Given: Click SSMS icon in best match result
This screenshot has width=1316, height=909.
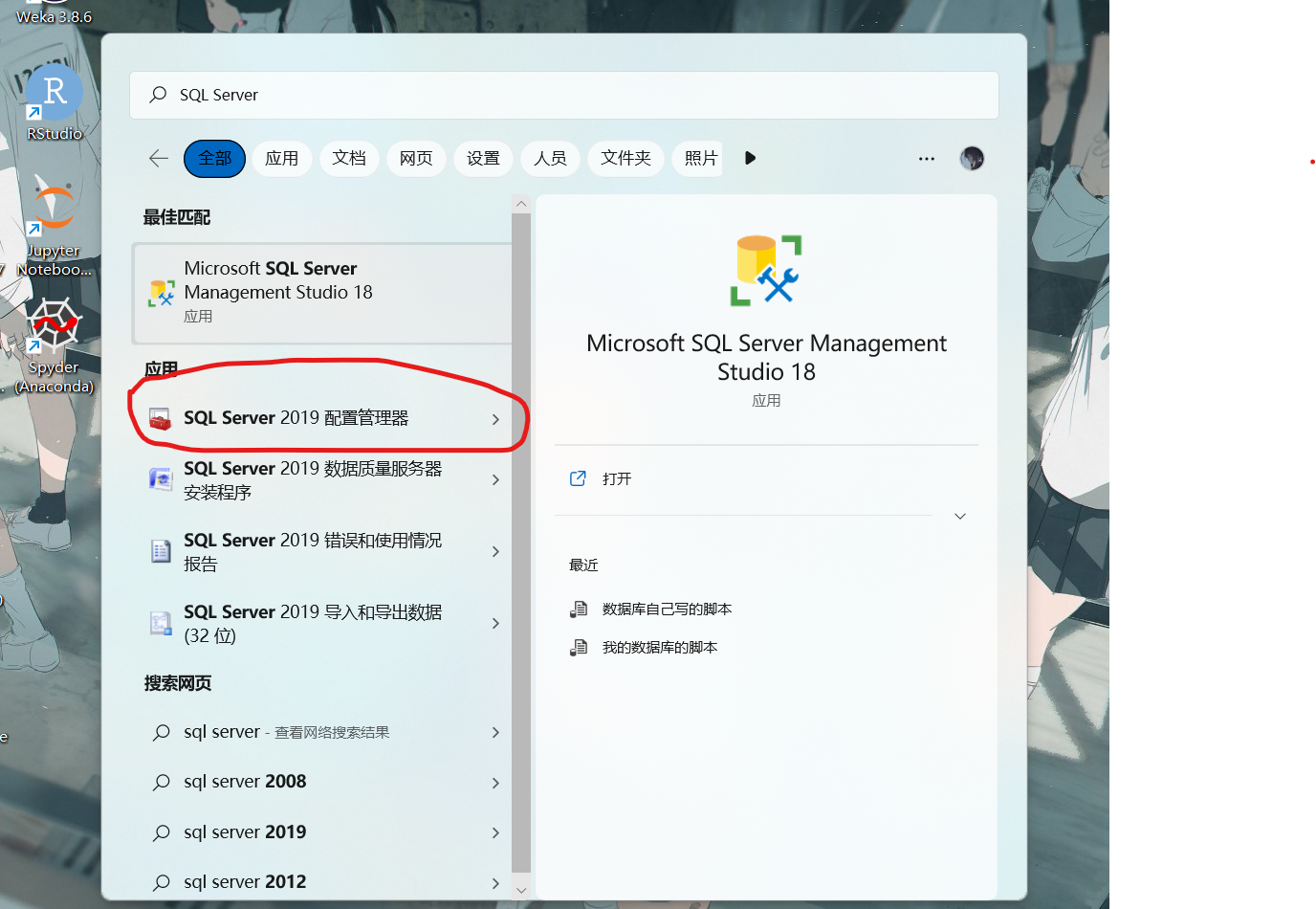Looking at the screenshot, I should coord(161,294).
